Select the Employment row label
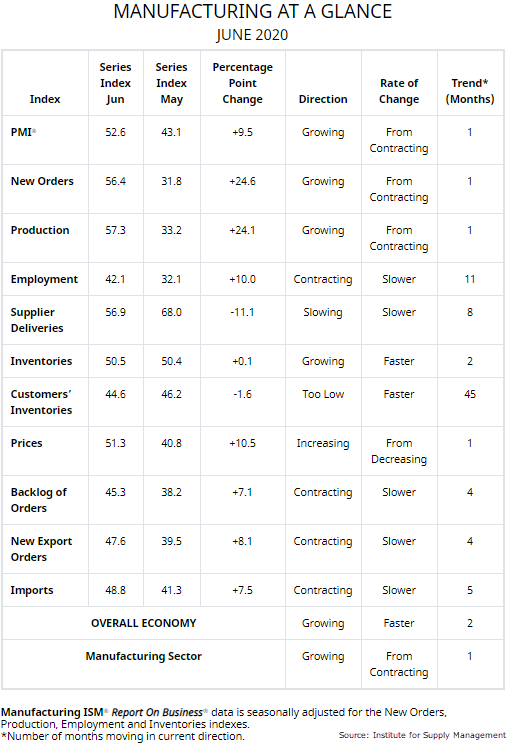Screen dimensions: 511x745 click(x=44, y=279)
